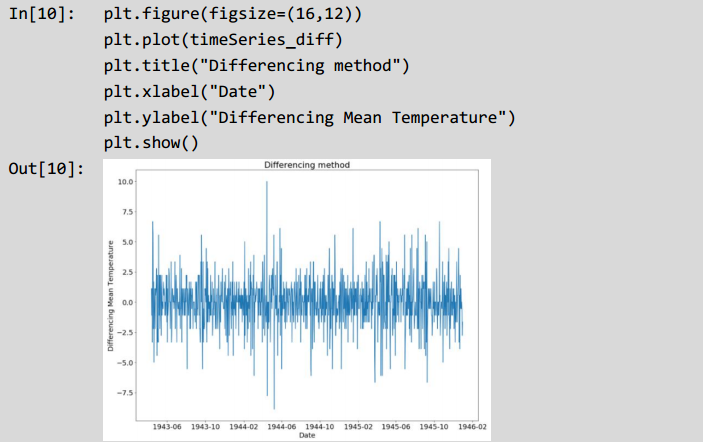
Task: Click code line plt.show()
Action: 151,143
